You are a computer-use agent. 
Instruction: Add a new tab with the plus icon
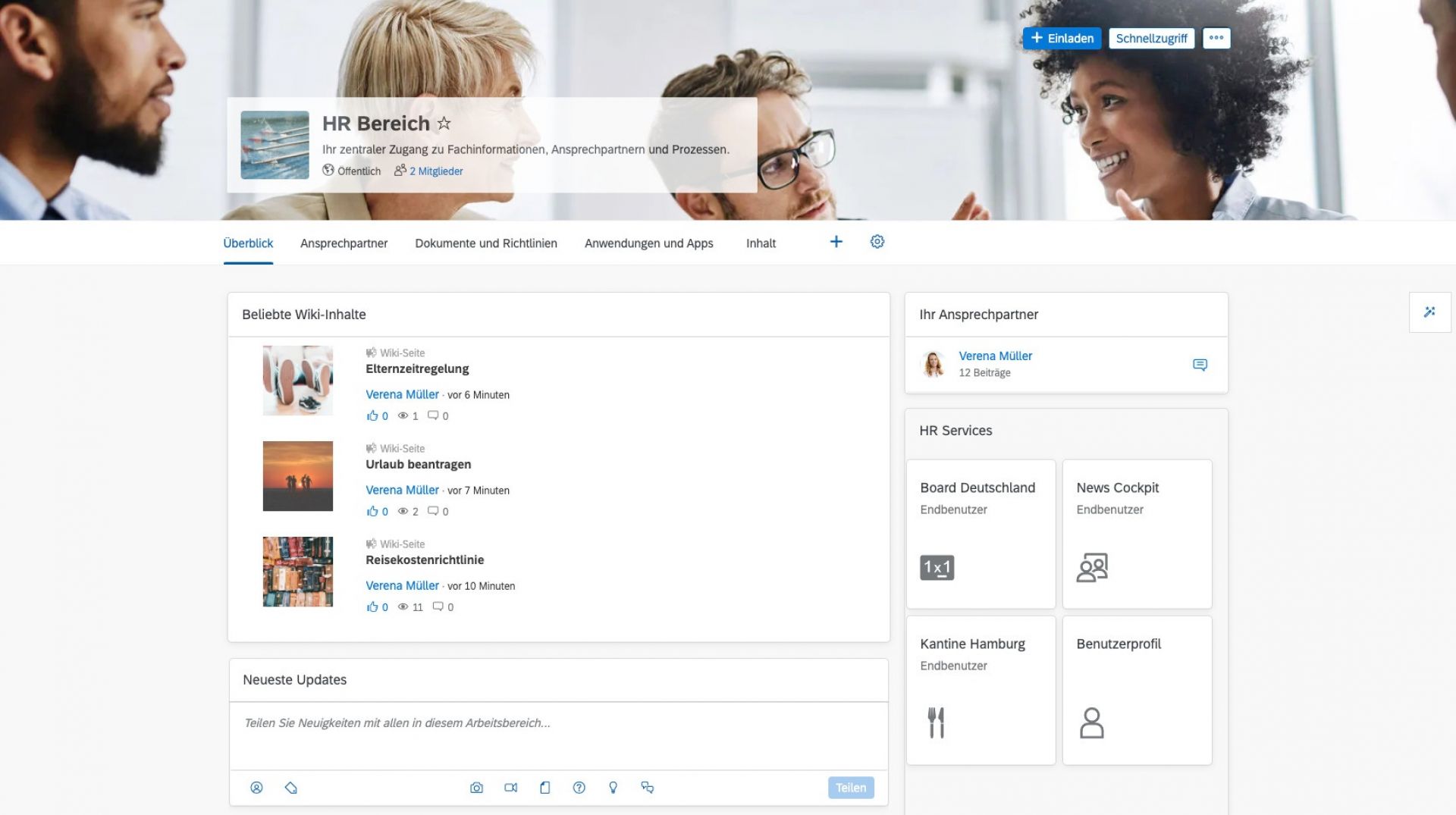(836, 242)
